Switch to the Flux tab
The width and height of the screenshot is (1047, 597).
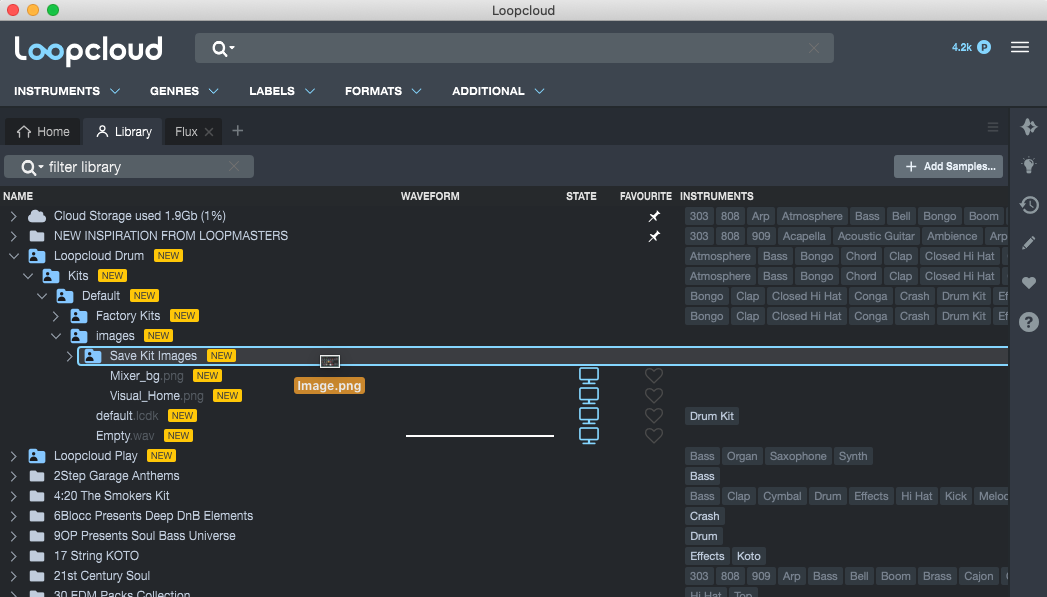(x=186, y=132)
